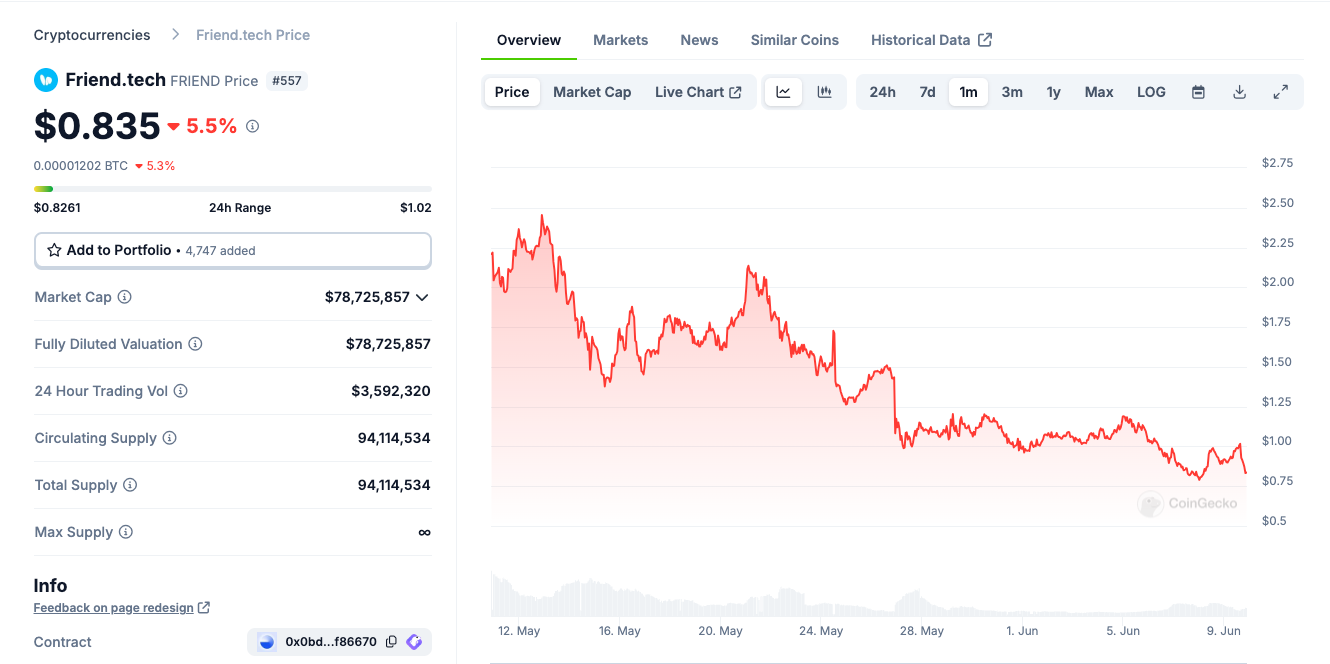Switch to line chart view icon
The width and height of the screenshot is (1330, 664).
(784, 92)
